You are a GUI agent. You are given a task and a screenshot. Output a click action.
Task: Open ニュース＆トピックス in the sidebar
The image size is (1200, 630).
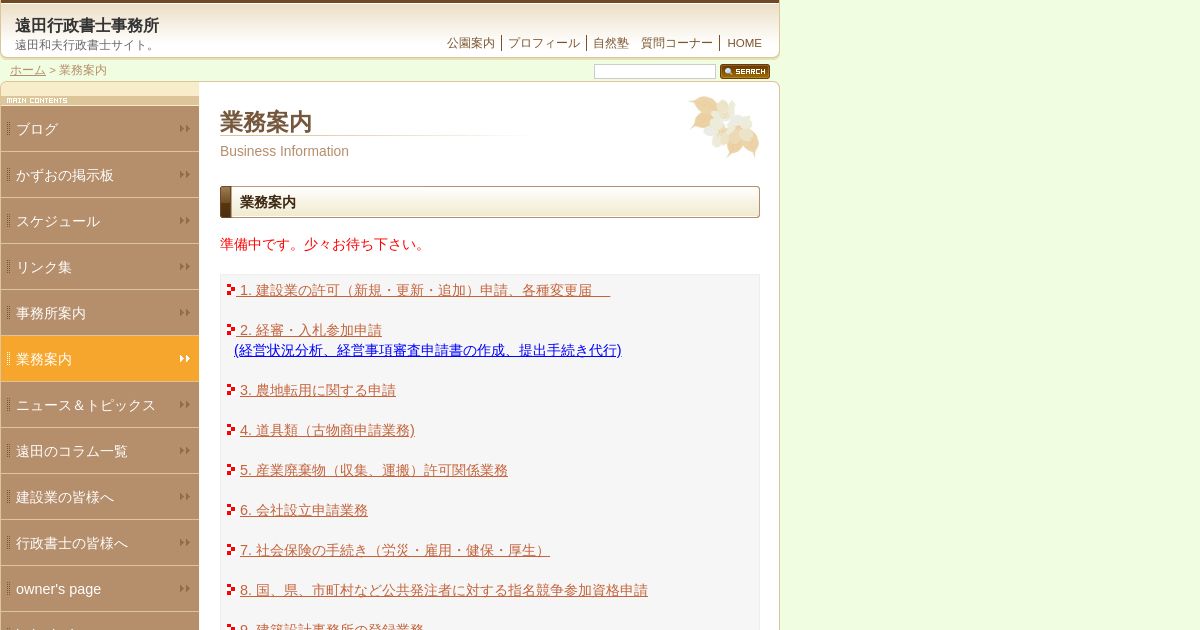pyautogui.click(x=100, y=405)
